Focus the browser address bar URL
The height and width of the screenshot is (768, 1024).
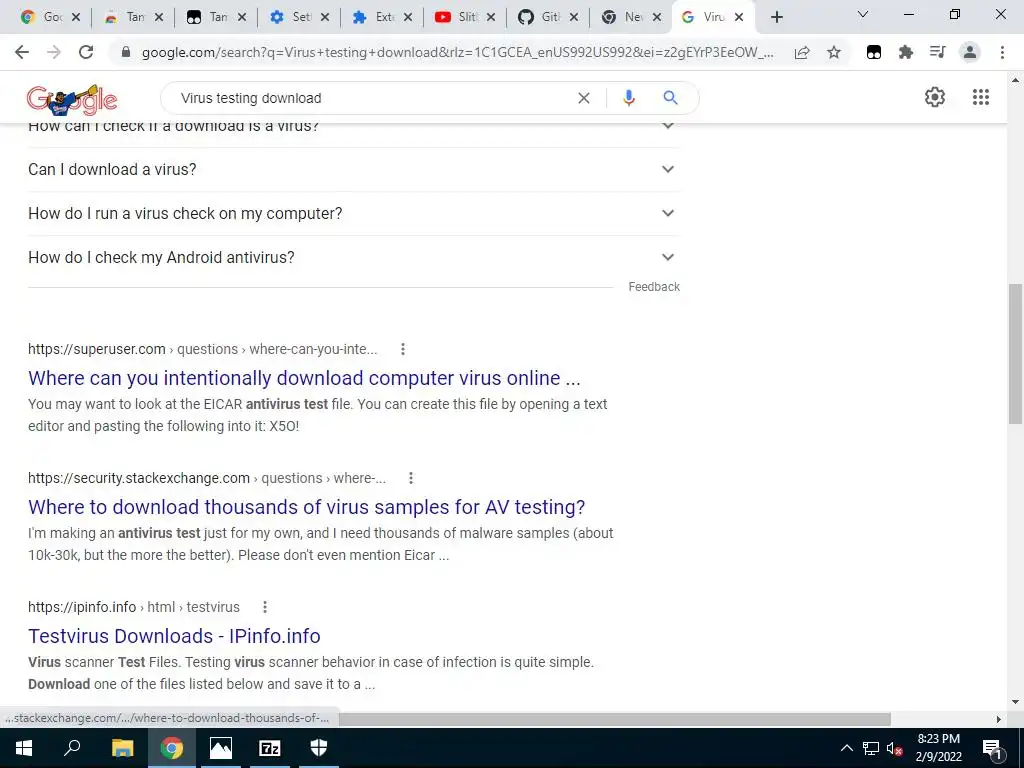pos(457,52)
